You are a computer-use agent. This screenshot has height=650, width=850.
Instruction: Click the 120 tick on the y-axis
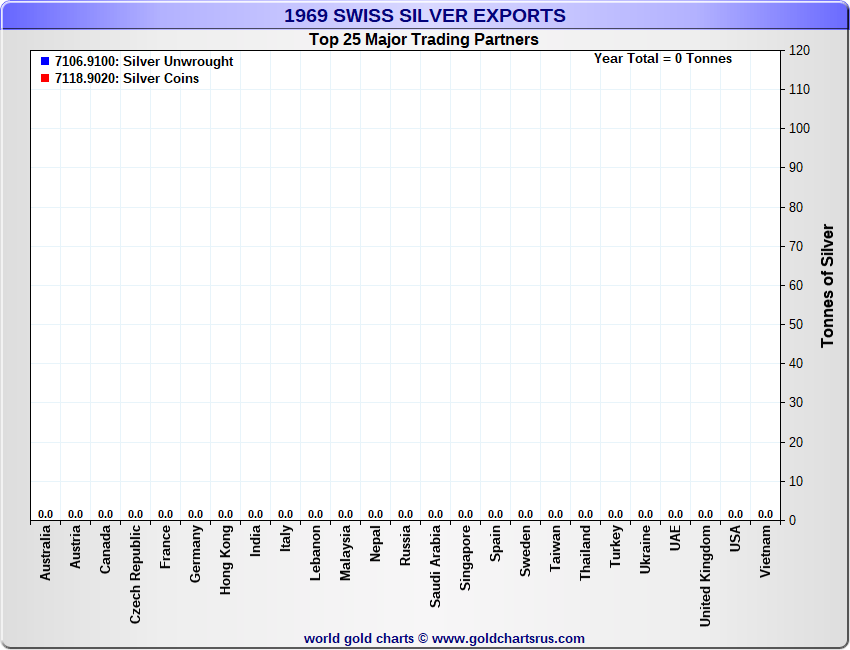799,50
